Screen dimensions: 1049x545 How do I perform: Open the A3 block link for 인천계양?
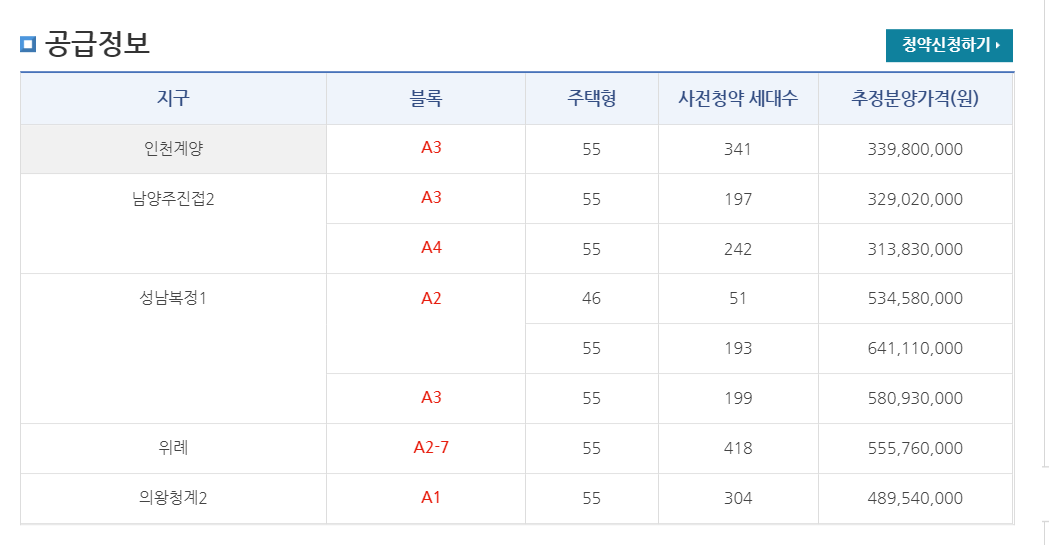(431, 147)
